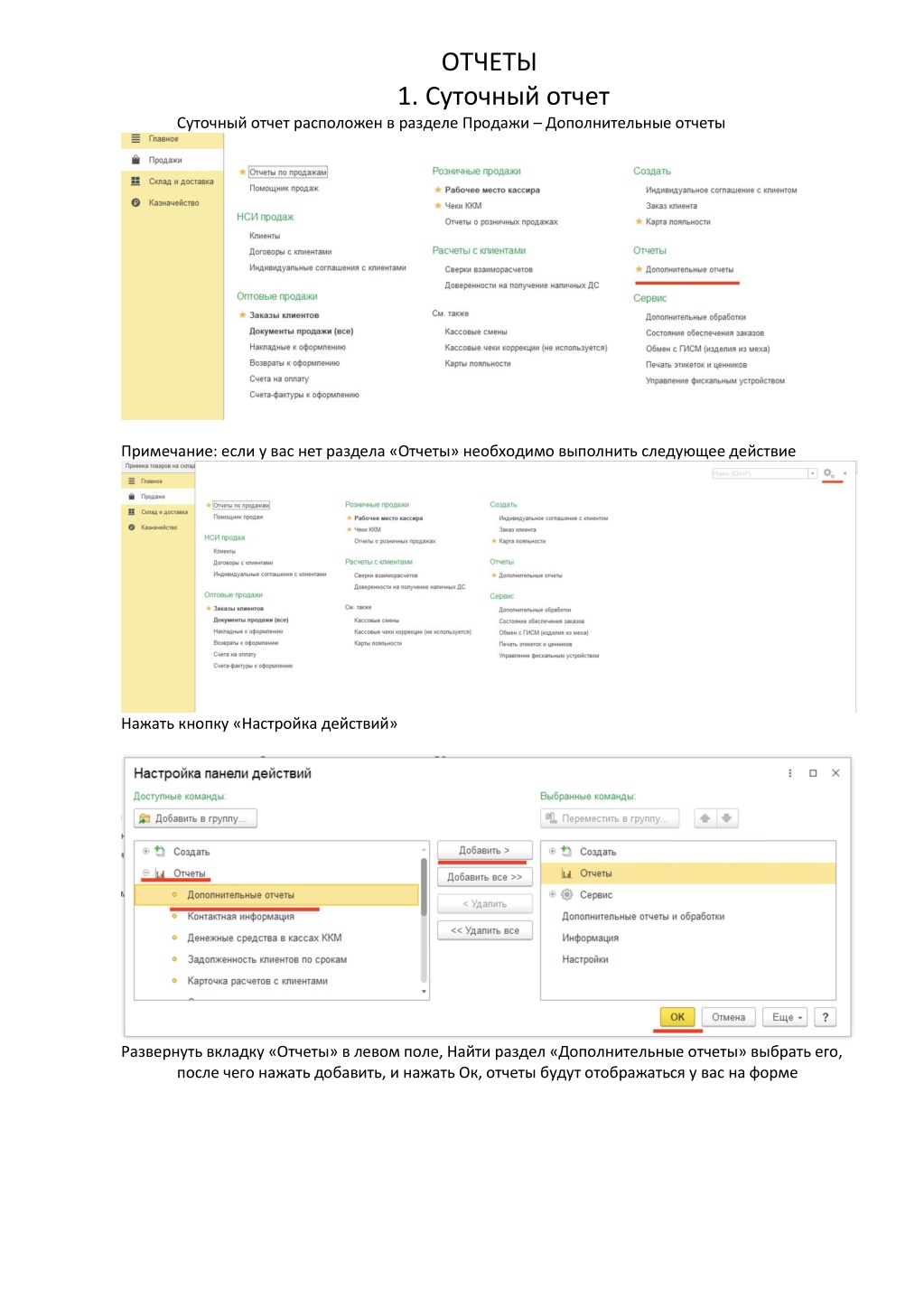
Task: Click the Добавить > button
Action: (x=485, y=851)
